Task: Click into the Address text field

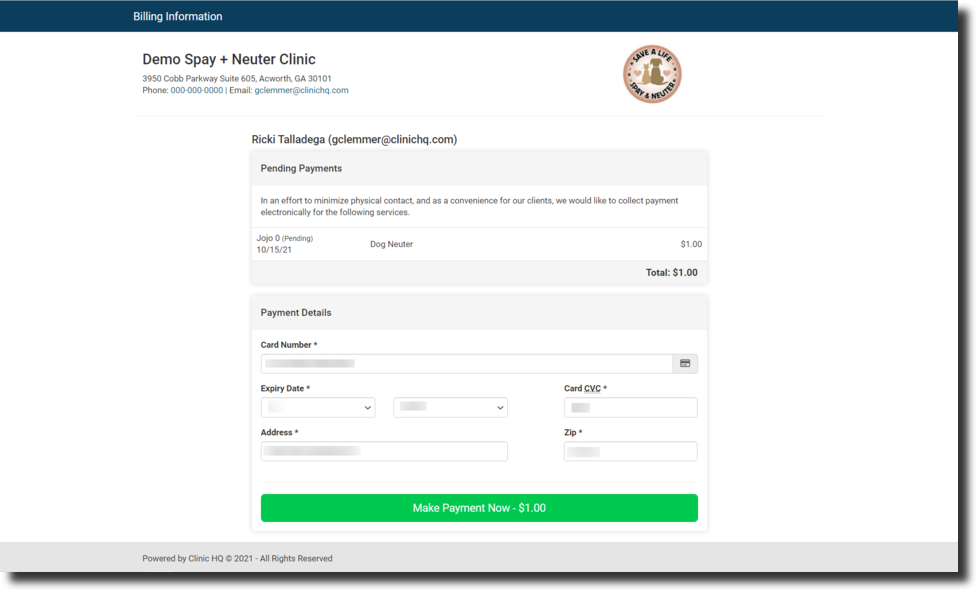Action: click(384, 452)
